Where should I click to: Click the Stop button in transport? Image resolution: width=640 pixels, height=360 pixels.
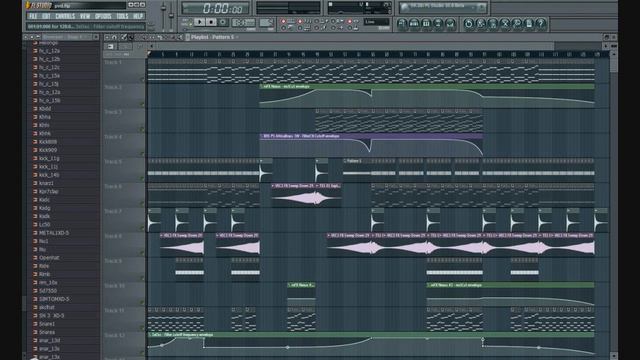211,22
